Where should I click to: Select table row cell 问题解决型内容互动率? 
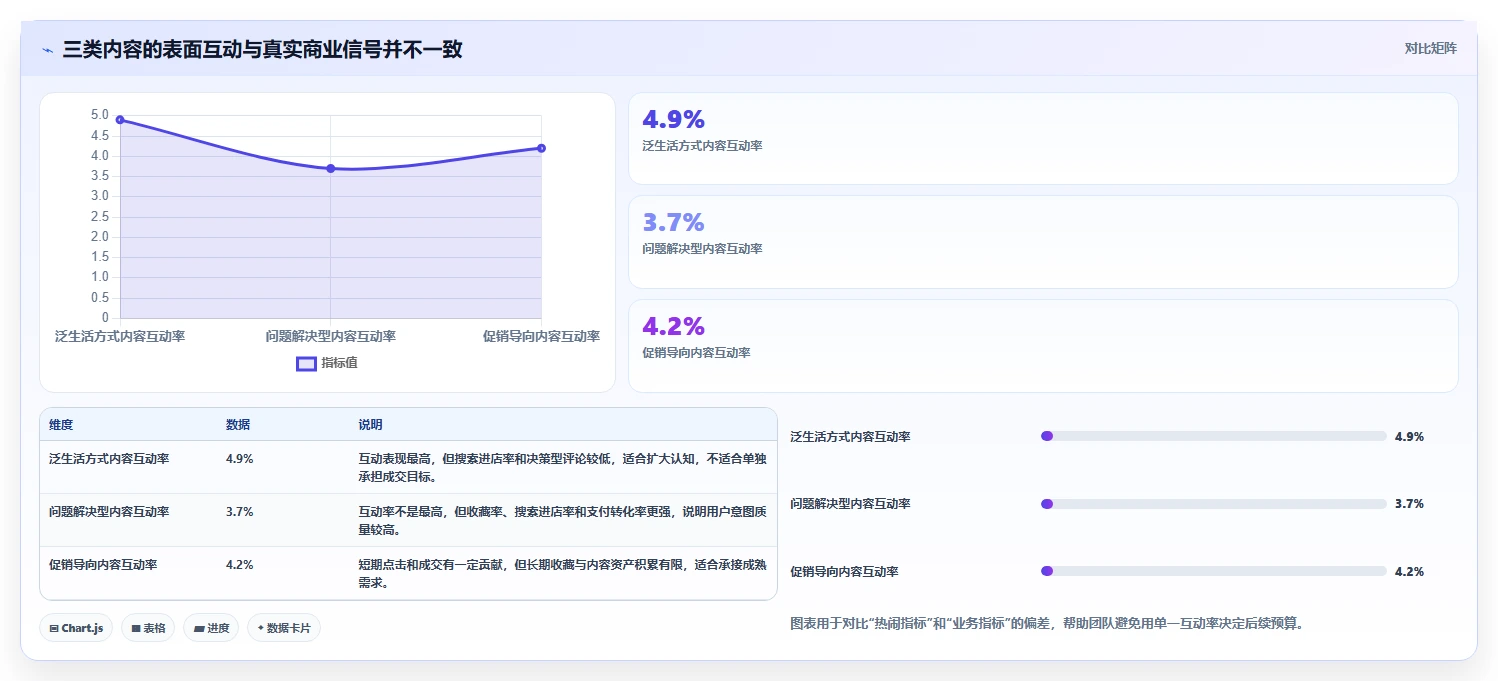(109, 512)
